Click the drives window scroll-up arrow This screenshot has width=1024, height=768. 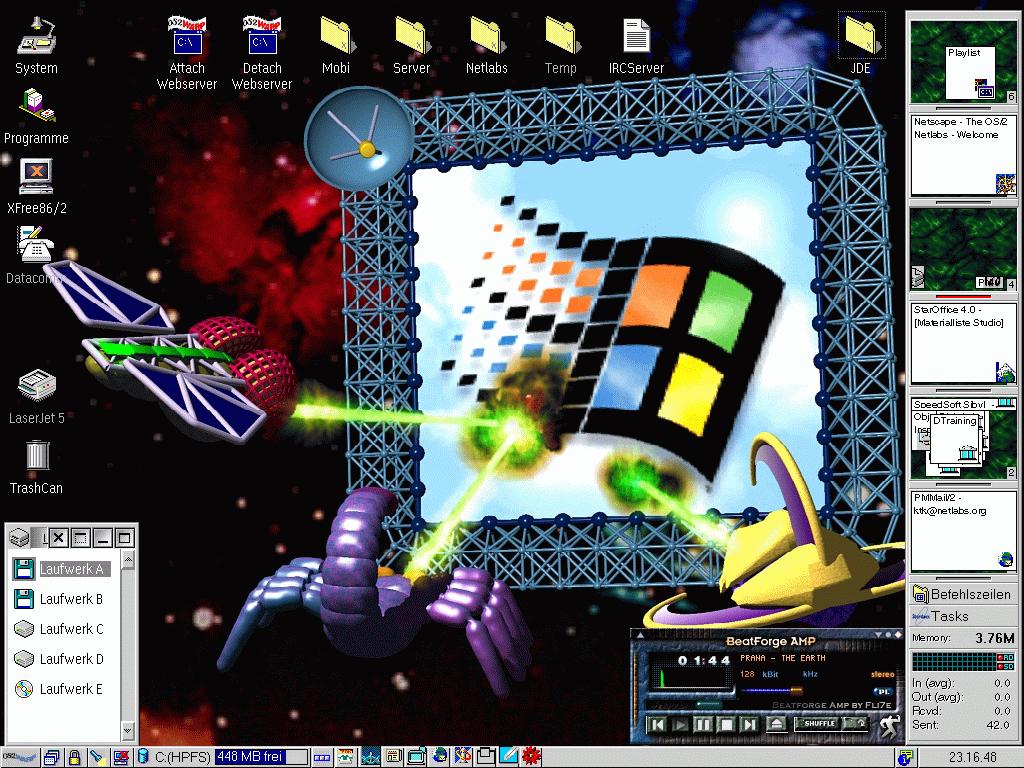[x=128, y=560]
